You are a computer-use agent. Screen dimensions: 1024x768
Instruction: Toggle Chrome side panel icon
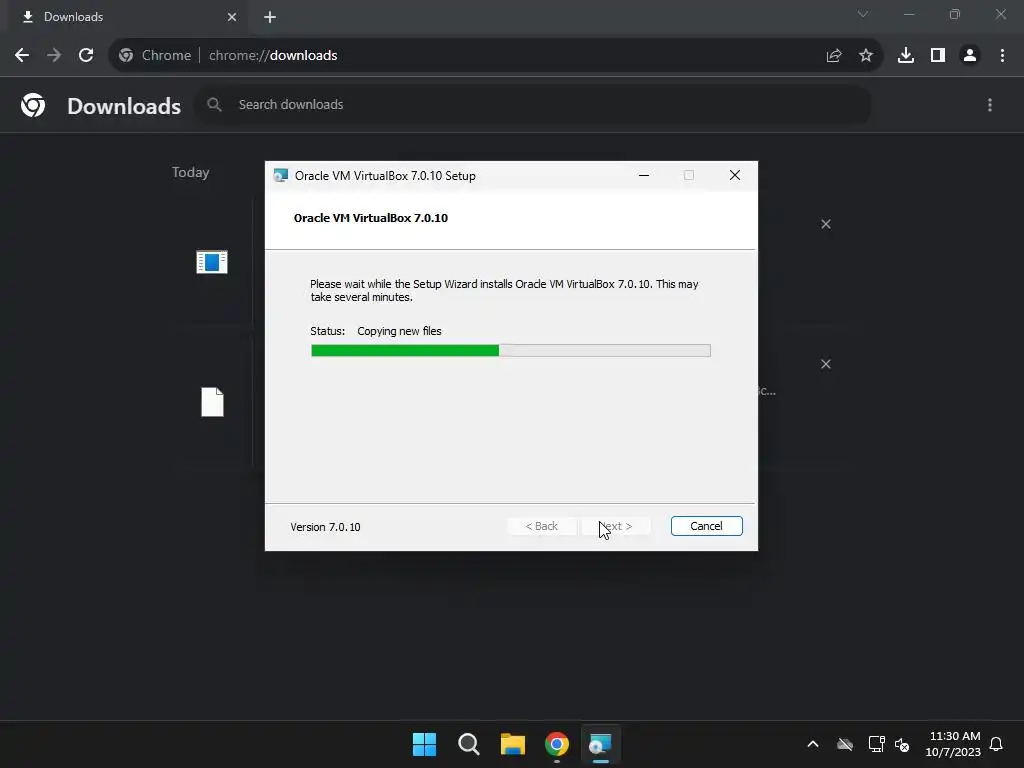(938, 56)
